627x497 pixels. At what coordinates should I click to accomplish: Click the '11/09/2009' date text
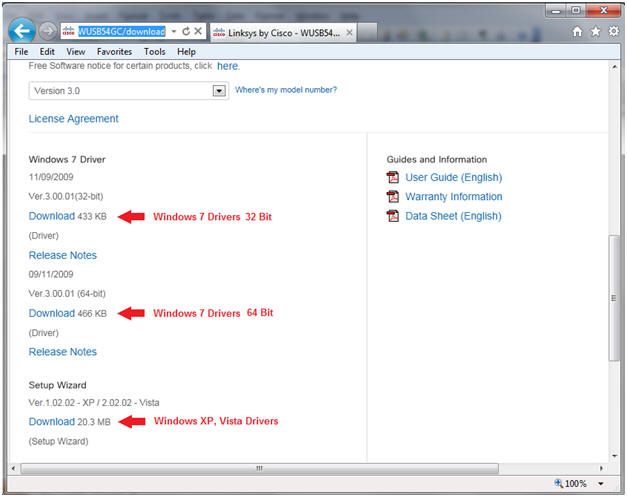pos(51,177)
